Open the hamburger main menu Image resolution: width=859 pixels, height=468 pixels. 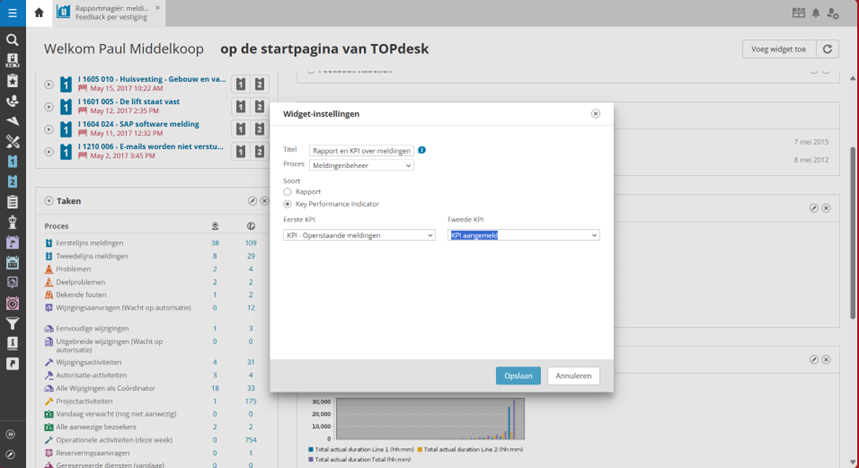coord(12,13)
